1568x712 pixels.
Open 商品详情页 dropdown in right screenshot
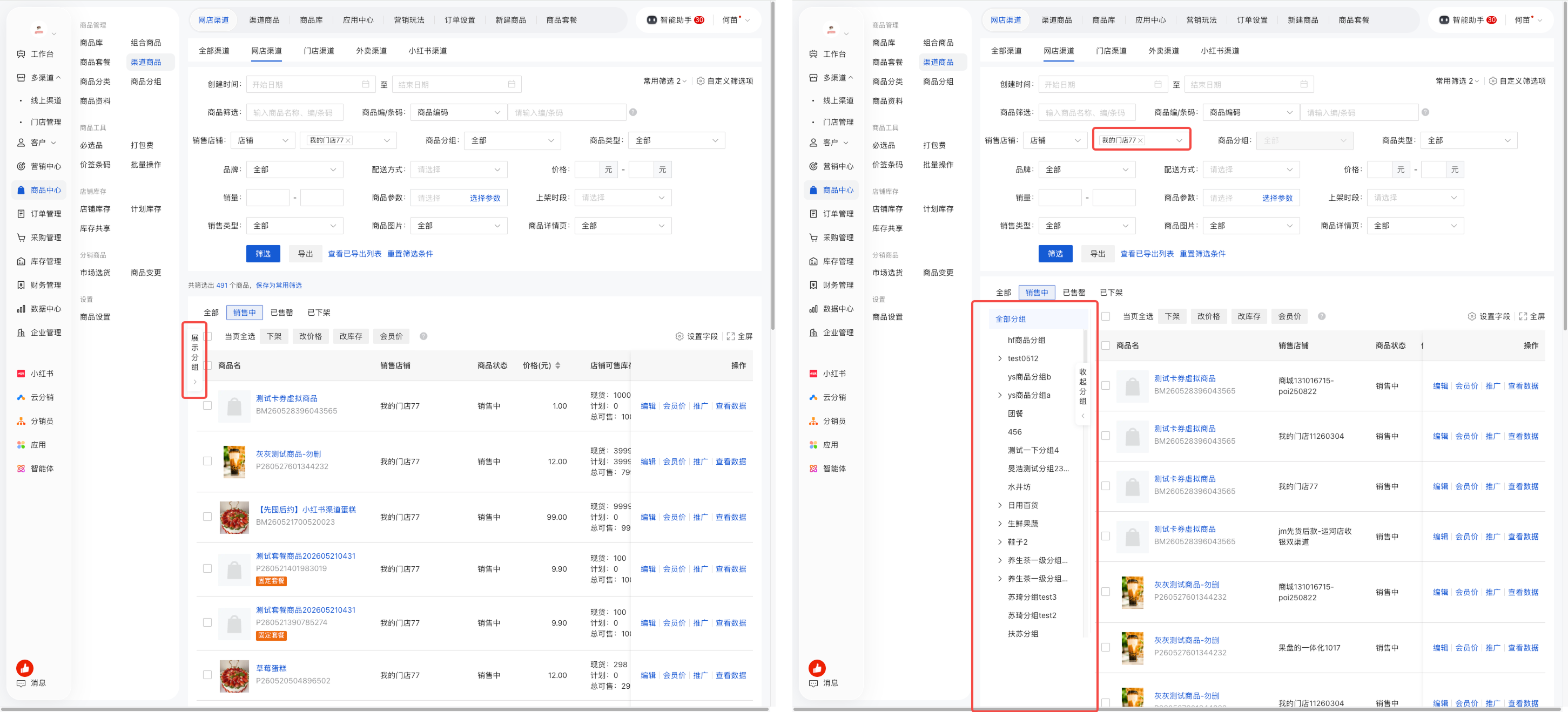1415,226
